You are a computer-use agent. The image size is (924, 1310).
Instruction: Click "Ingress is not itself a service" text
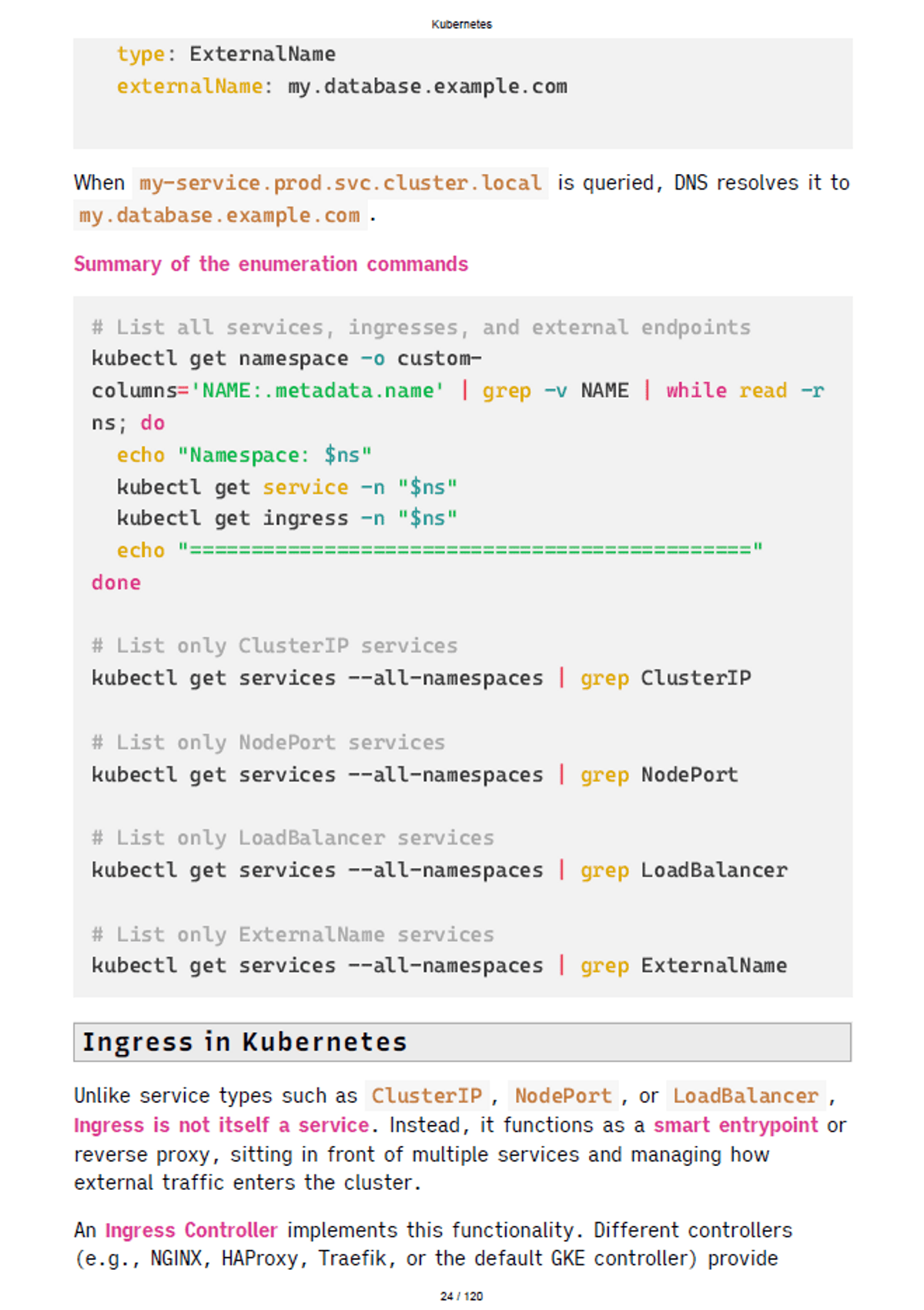(221, 1125)
